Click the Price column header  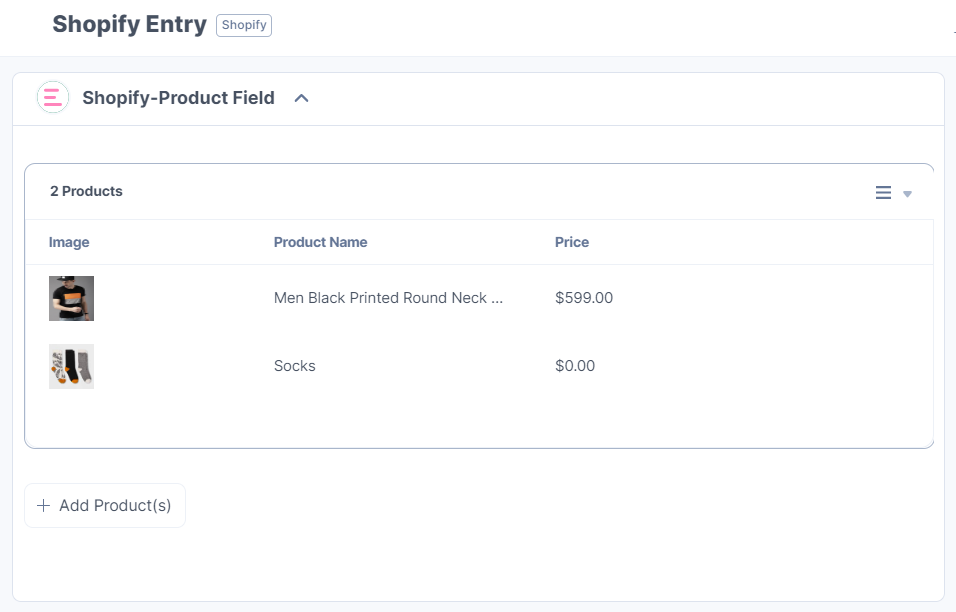click(x=572, y=242)
